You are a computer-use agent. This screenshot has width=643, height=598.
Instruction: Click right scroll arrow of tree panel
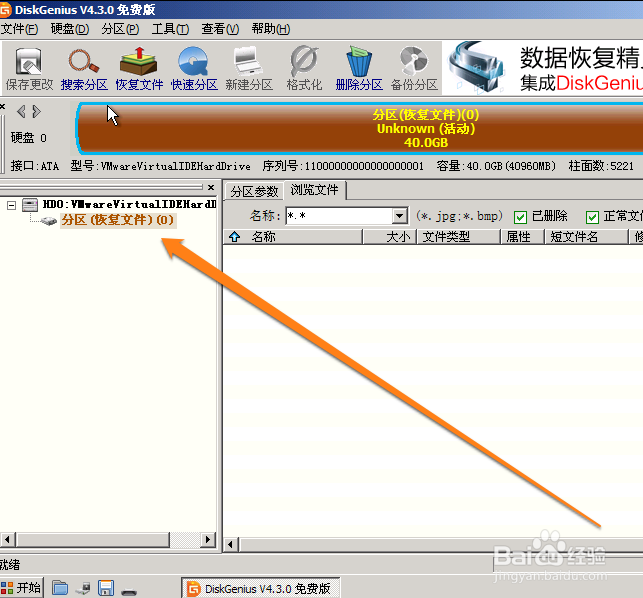208,539
